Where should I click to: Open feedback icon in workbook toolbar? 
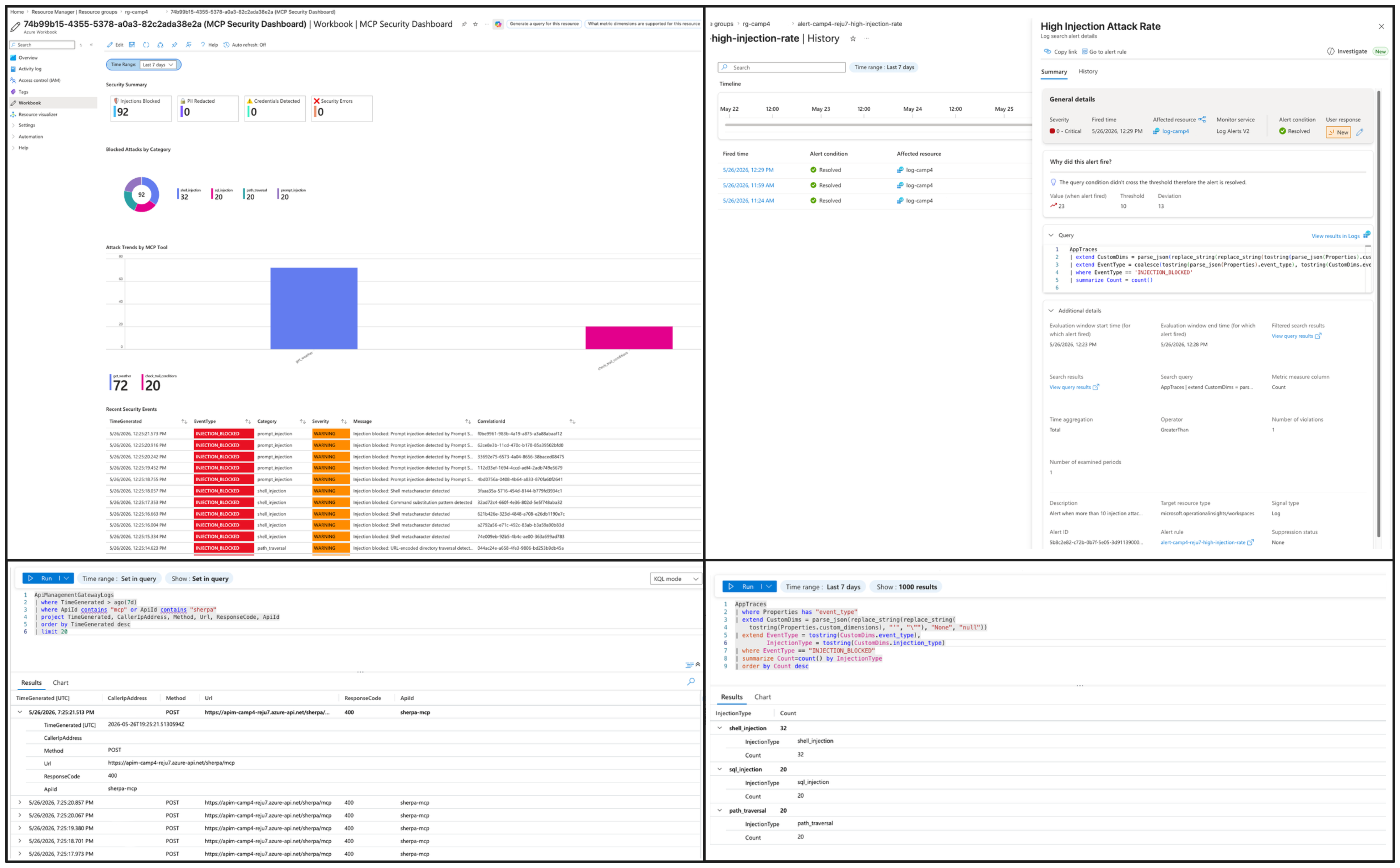[x=188, y=45]
